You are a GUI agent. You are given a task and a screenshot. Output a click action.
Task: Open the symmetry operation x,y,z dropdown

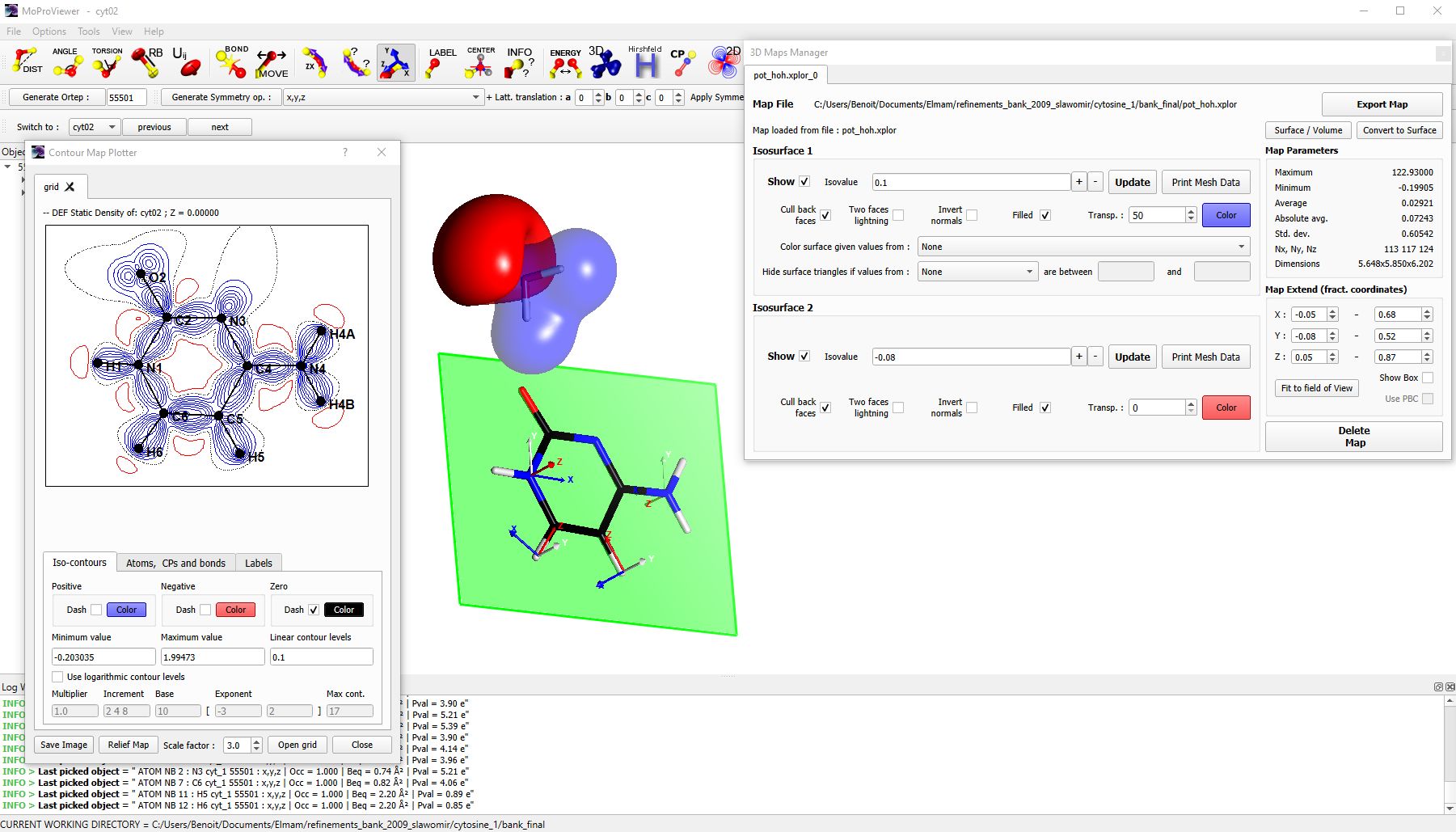click(382, 97)
